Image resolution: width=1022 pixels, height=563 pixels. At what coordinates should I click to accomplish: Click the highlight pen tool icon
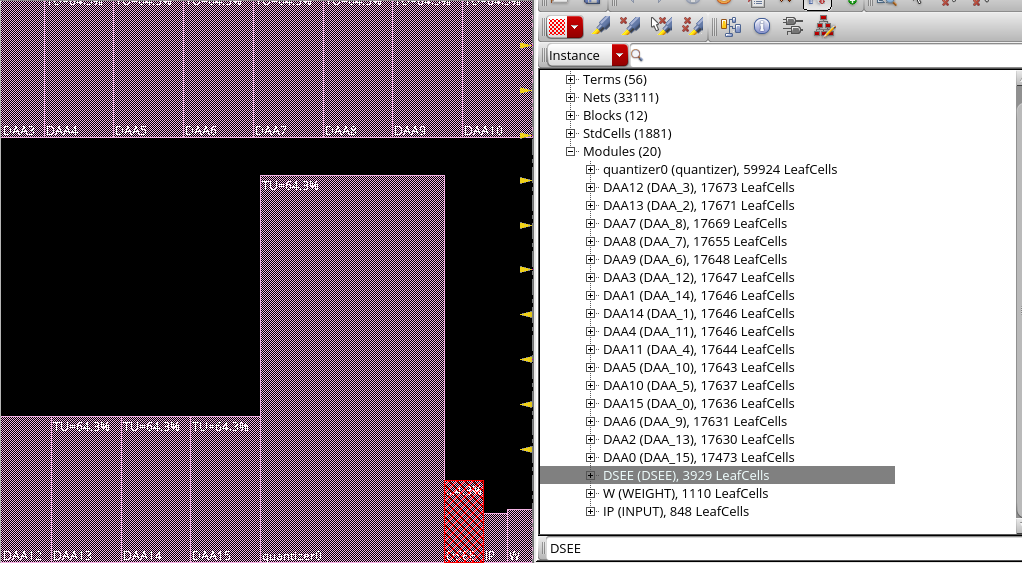(x=602, y=26)
